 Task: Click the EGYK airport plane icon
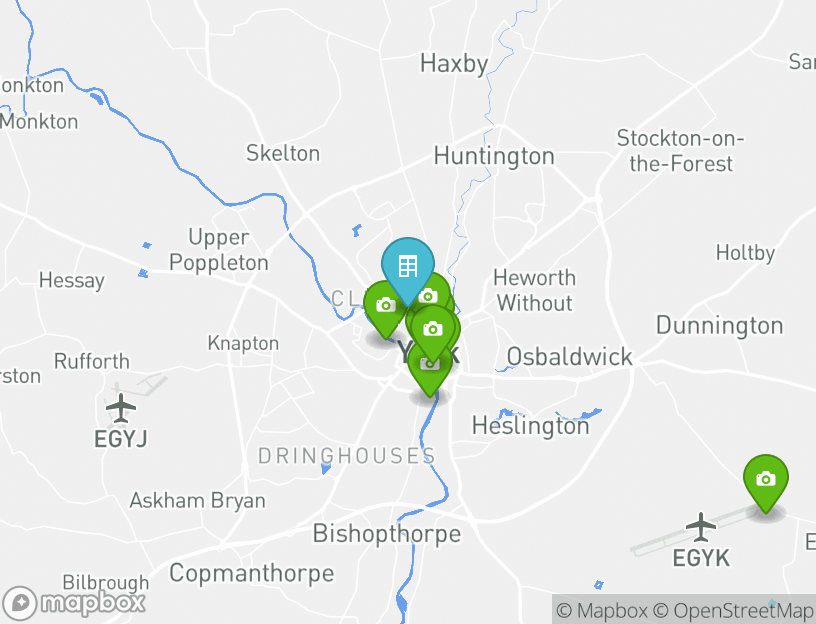(701, 527)
